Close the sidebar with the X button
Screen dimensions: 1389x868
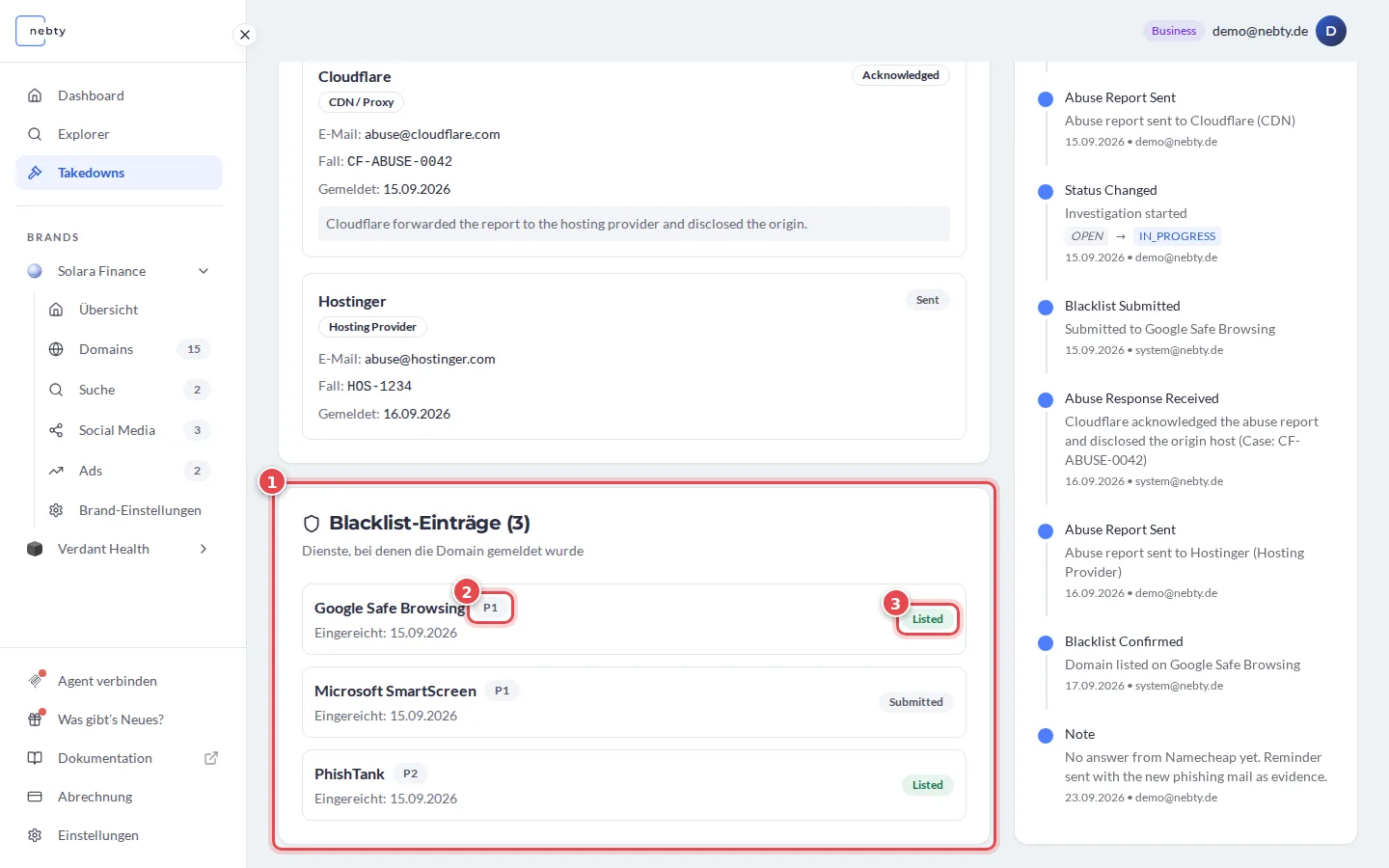[245, 35]
